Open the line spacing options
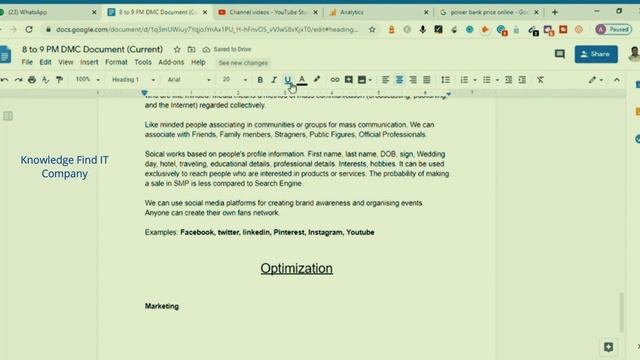Image resolution: width=640 pixels, height=360 pixels. click(445, 80)
